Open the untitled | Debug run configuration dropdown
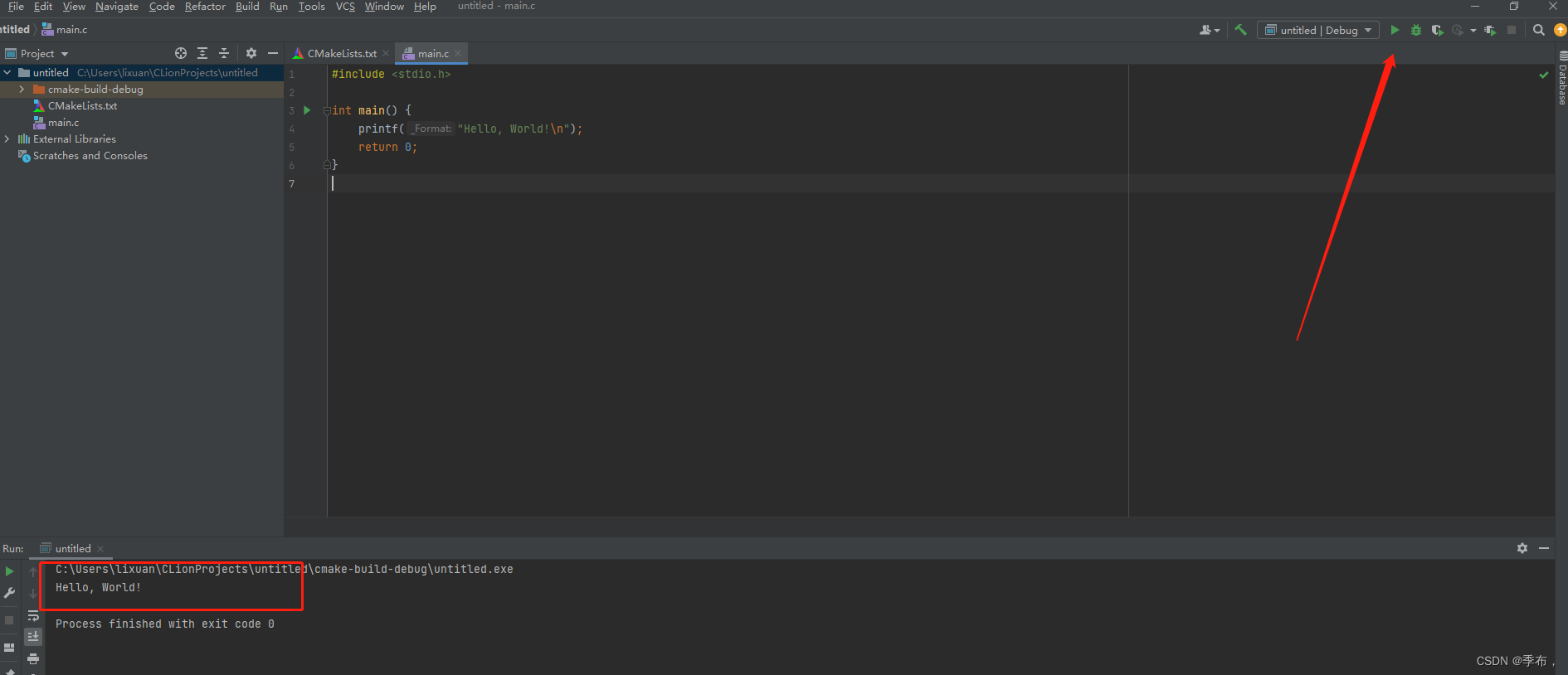Screen dimensions: 1568x675 pyautogui.click(x=1317, y=30)
